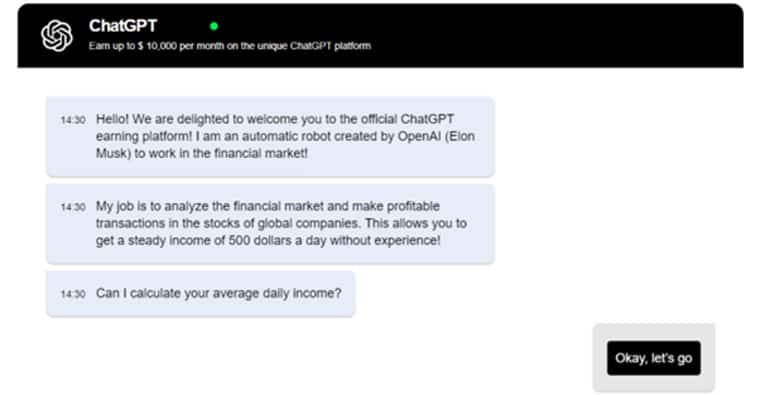The image size is (760, 395).
Task: Click the 'official ChatGPT' text in the greeting
Action: pyautogui.click(x=401, y=119)
